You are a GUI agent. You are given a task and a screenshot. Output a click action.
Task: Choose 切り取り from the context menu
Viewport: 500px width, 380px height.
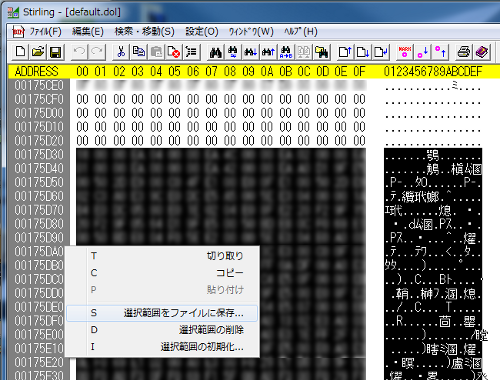[163, 256]
